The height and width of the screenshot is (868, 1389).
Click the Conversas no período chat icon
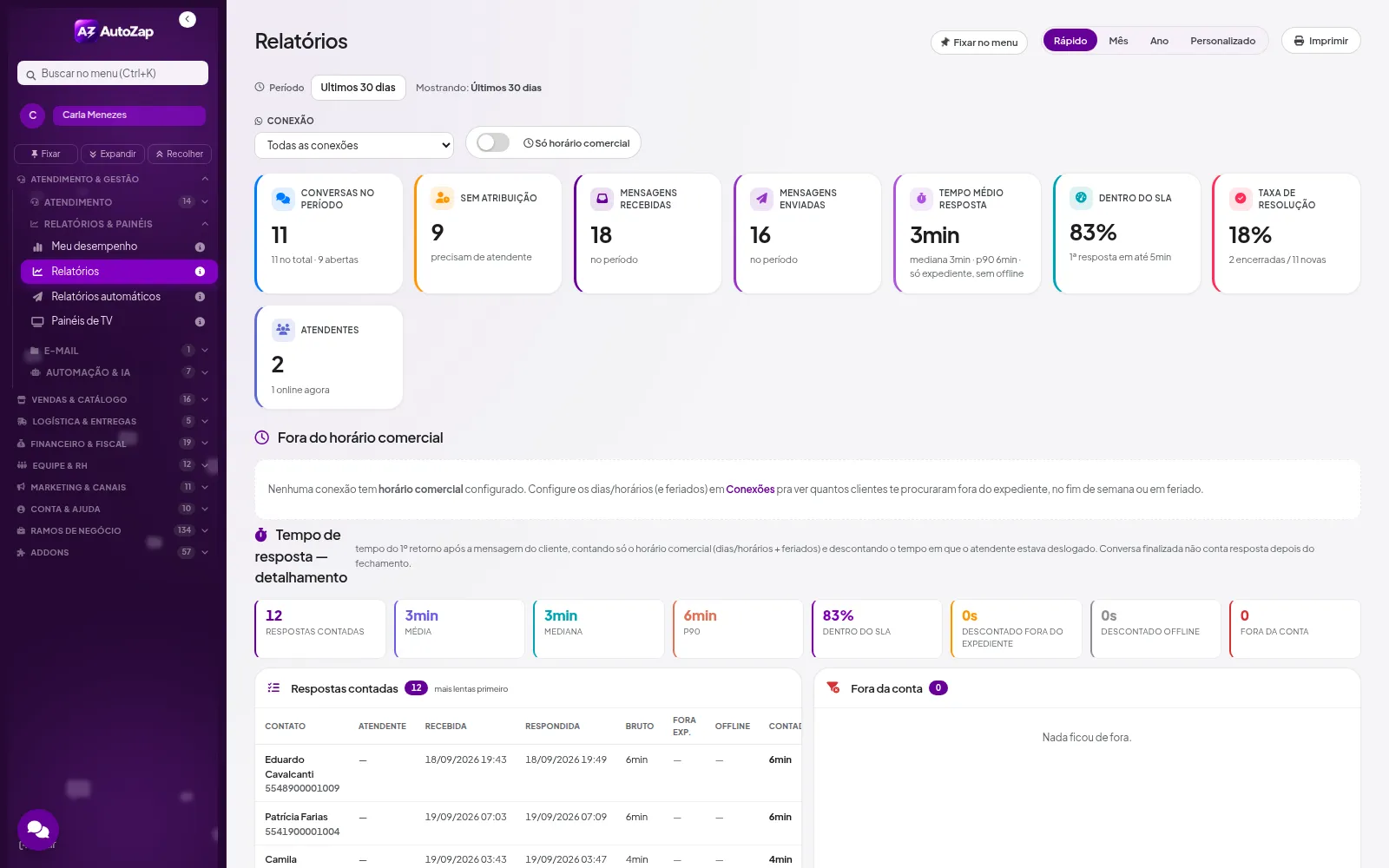(283, 199)
